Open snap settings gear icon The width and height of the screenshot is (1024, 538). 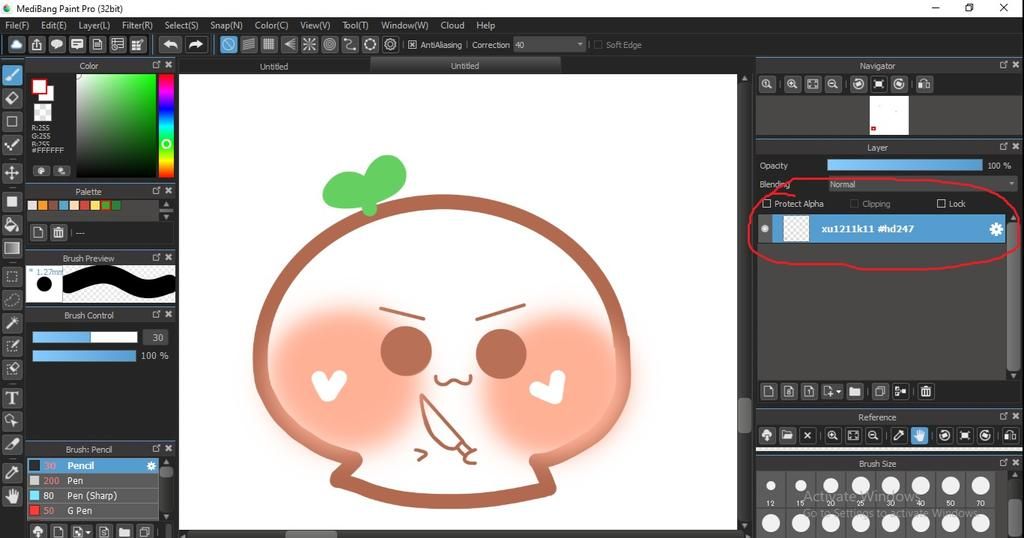[x=391, y=44]
